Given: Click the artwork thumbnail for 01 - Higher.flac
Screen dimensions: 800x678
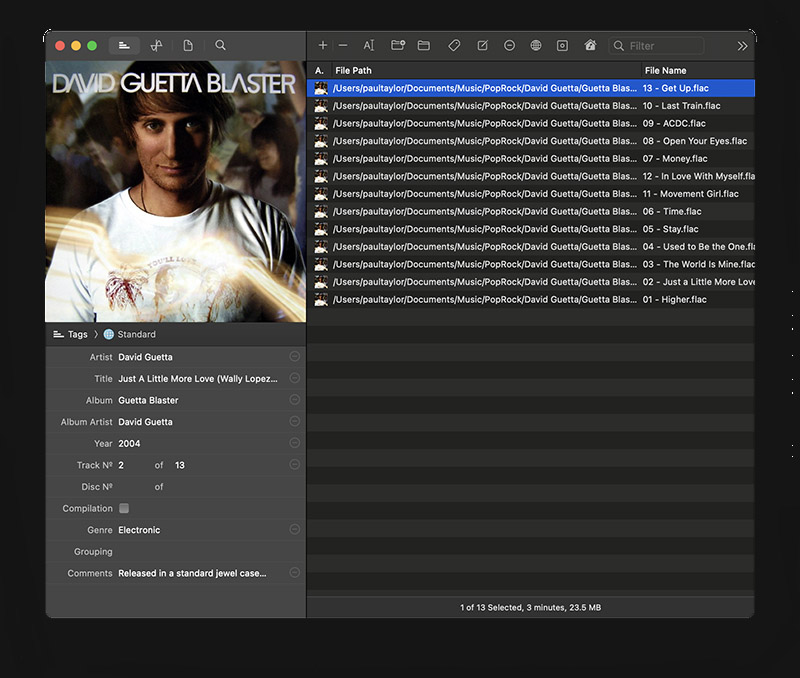Looking at the screenshot, I should click(321, 299).
